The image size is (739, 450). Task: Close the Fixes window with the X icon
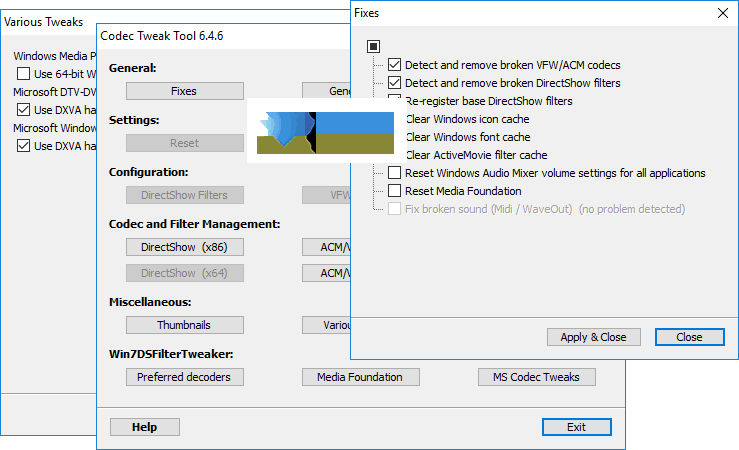723,13
